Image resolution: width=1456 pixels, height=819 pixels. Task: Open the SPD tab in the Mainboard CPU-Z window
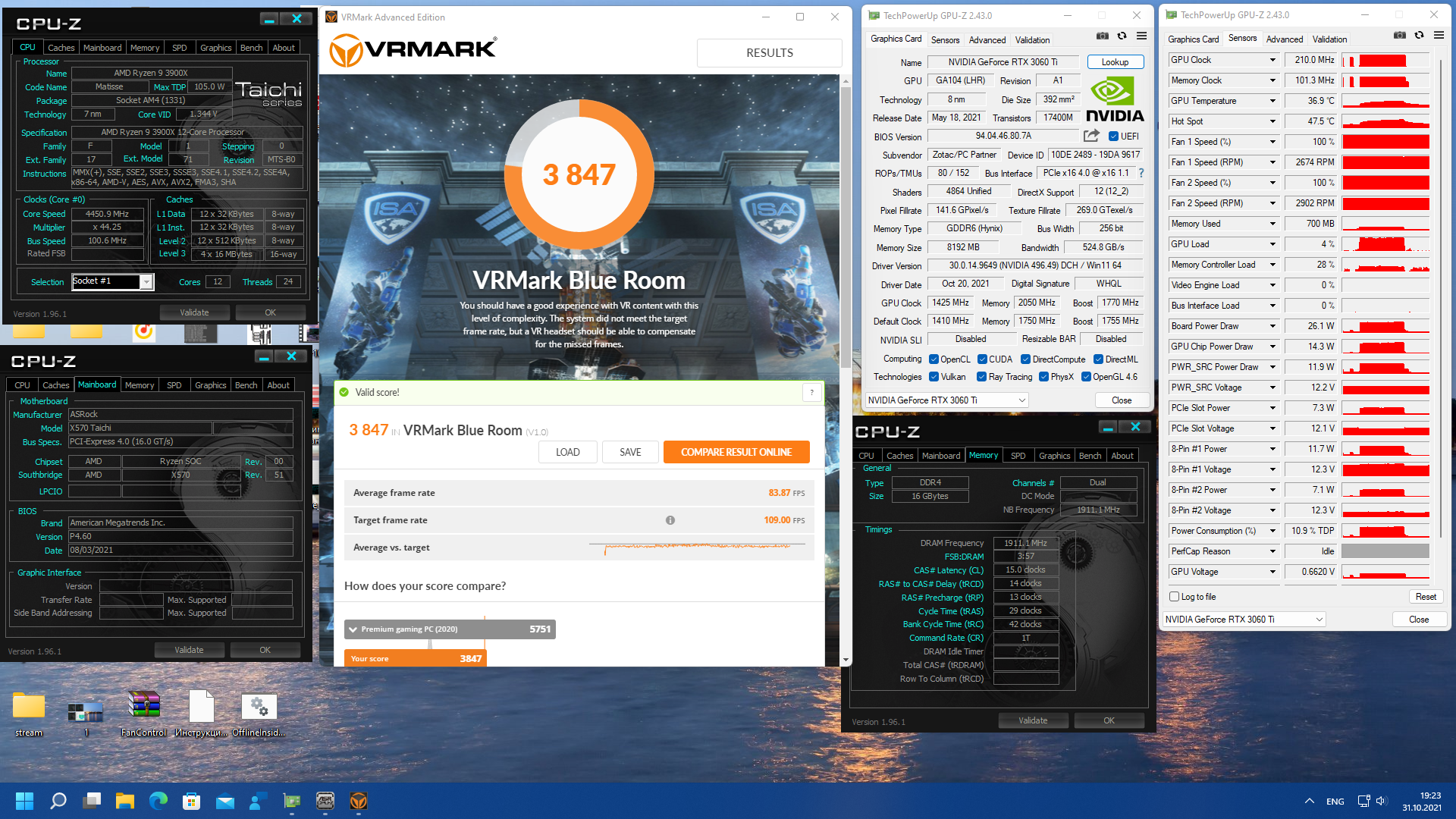(174, 385)
